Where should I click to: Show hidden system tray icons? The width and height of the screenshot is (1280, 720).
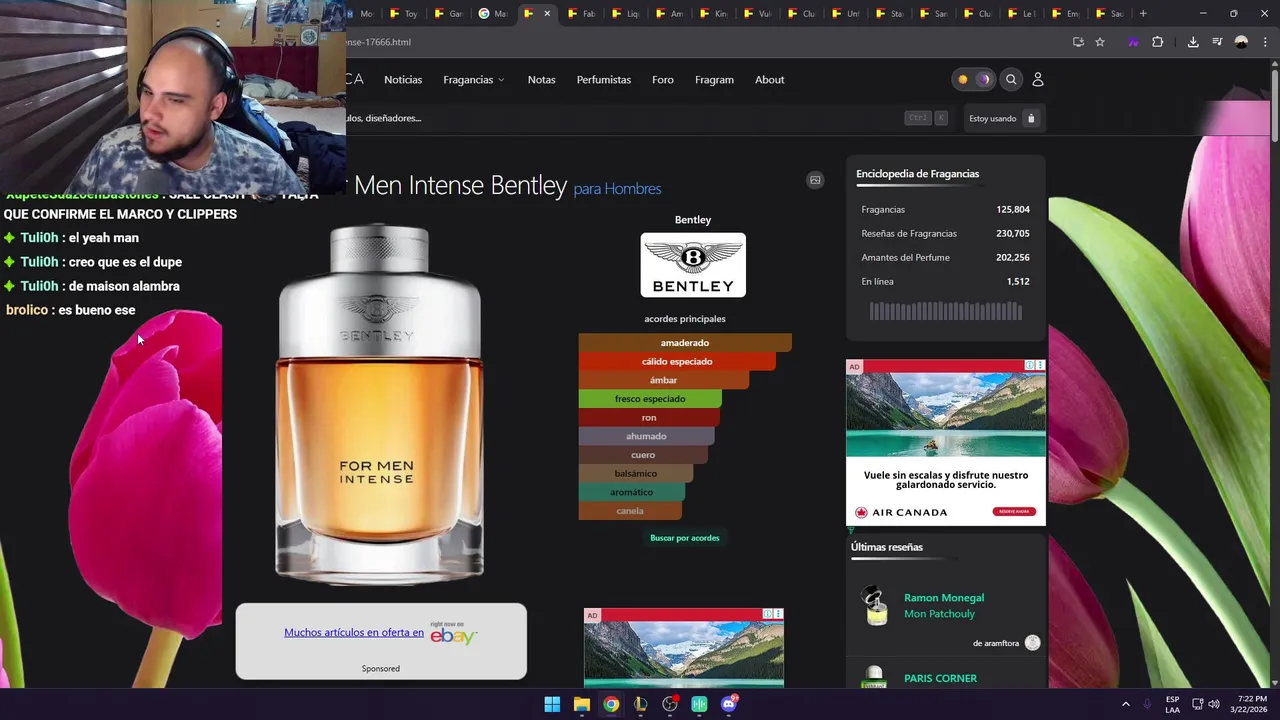1125,704
